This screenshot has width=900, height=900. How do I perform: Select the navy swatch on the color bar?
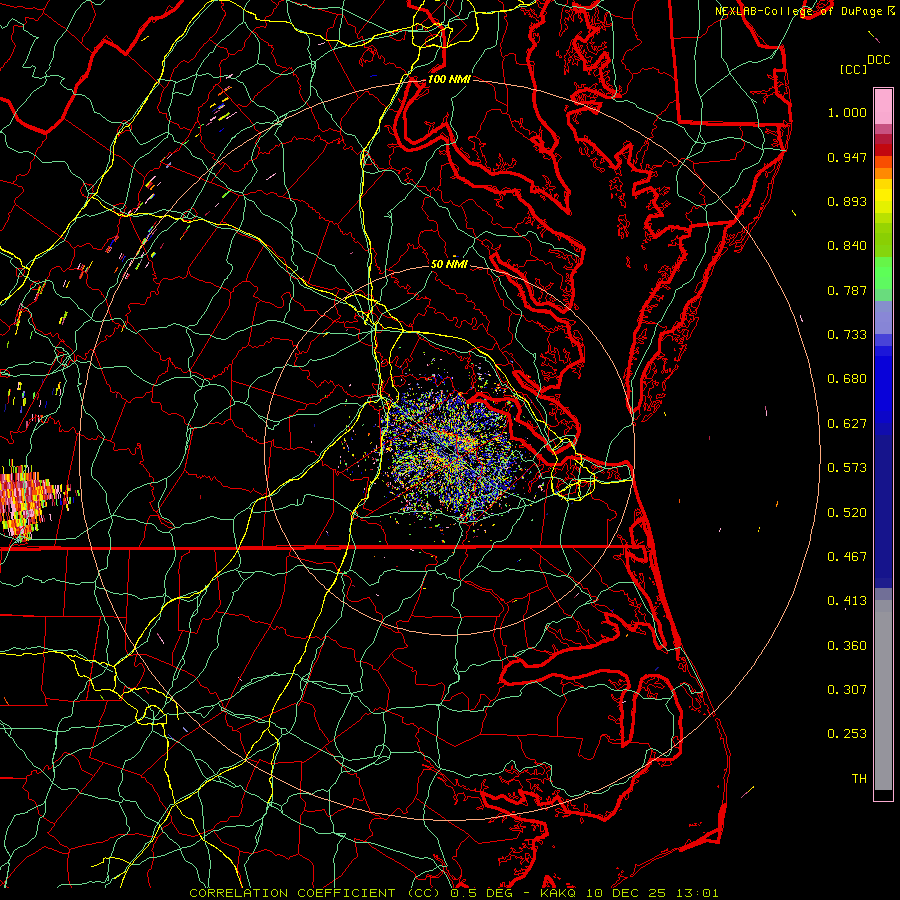tap(883, 511)
